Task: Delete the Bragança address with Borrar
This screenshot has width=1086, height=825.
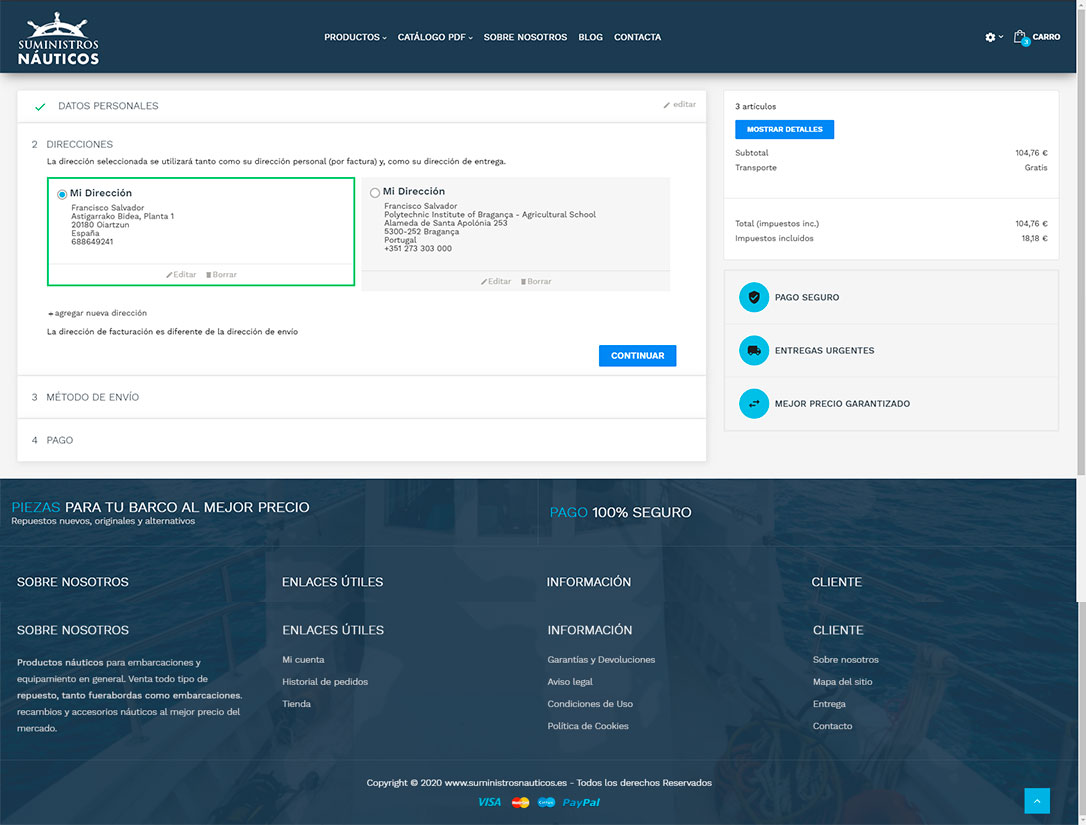Action: coord(536,281)
